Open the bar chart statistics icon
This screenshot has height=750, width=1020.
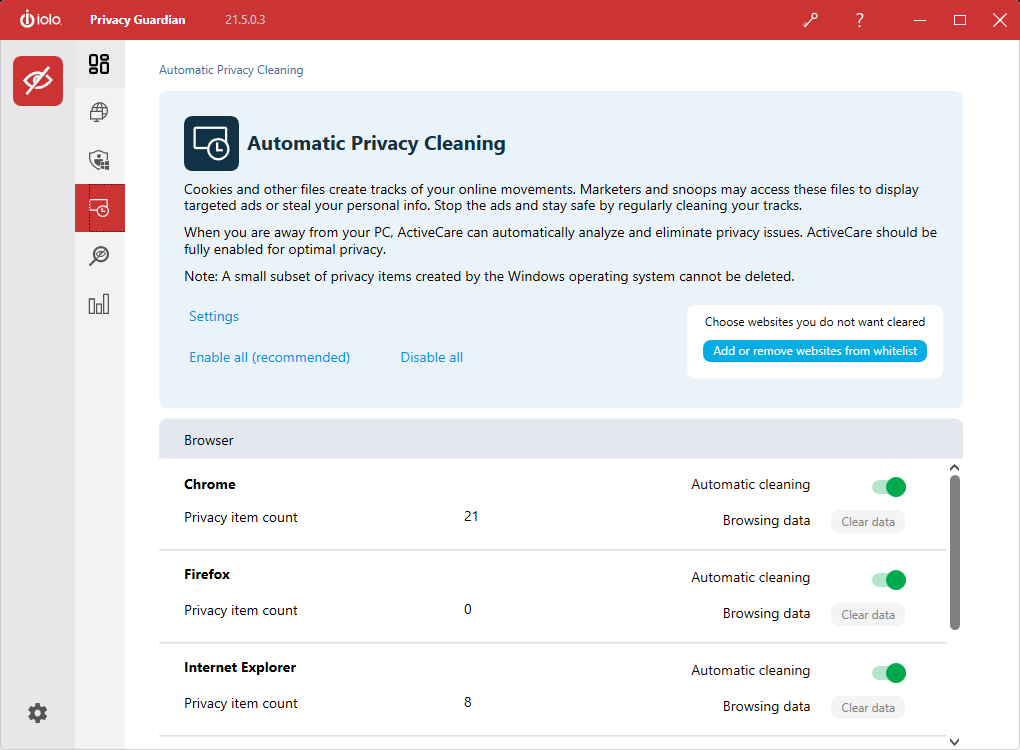pyautogui.click(x=99, y=304)
